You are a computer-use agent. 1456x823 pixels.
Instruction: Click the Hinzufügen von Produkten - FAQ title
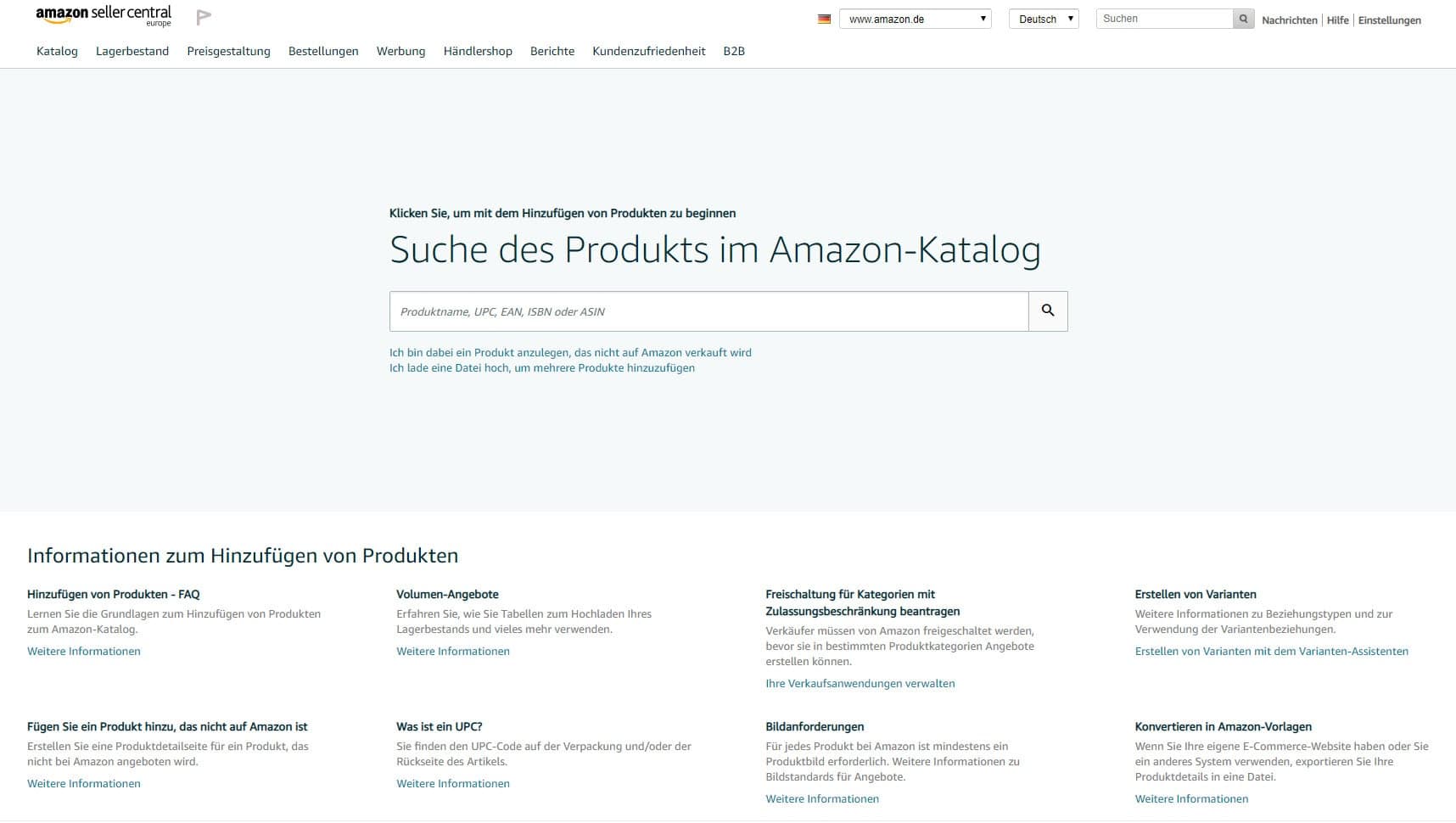click(x=114, y=594)
